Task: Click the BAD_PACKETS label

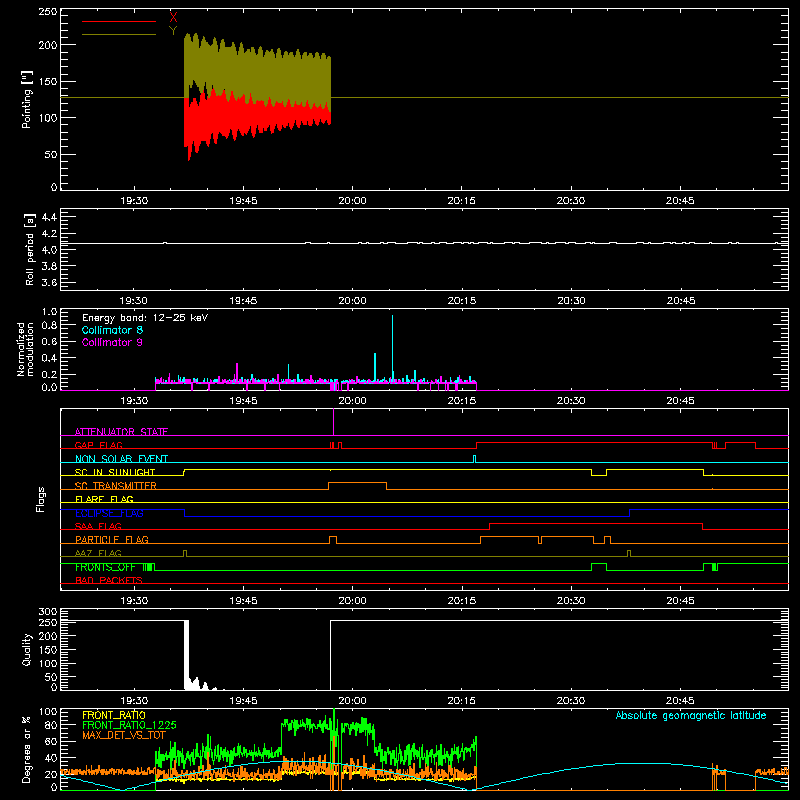Action: [x=109, y=580]
